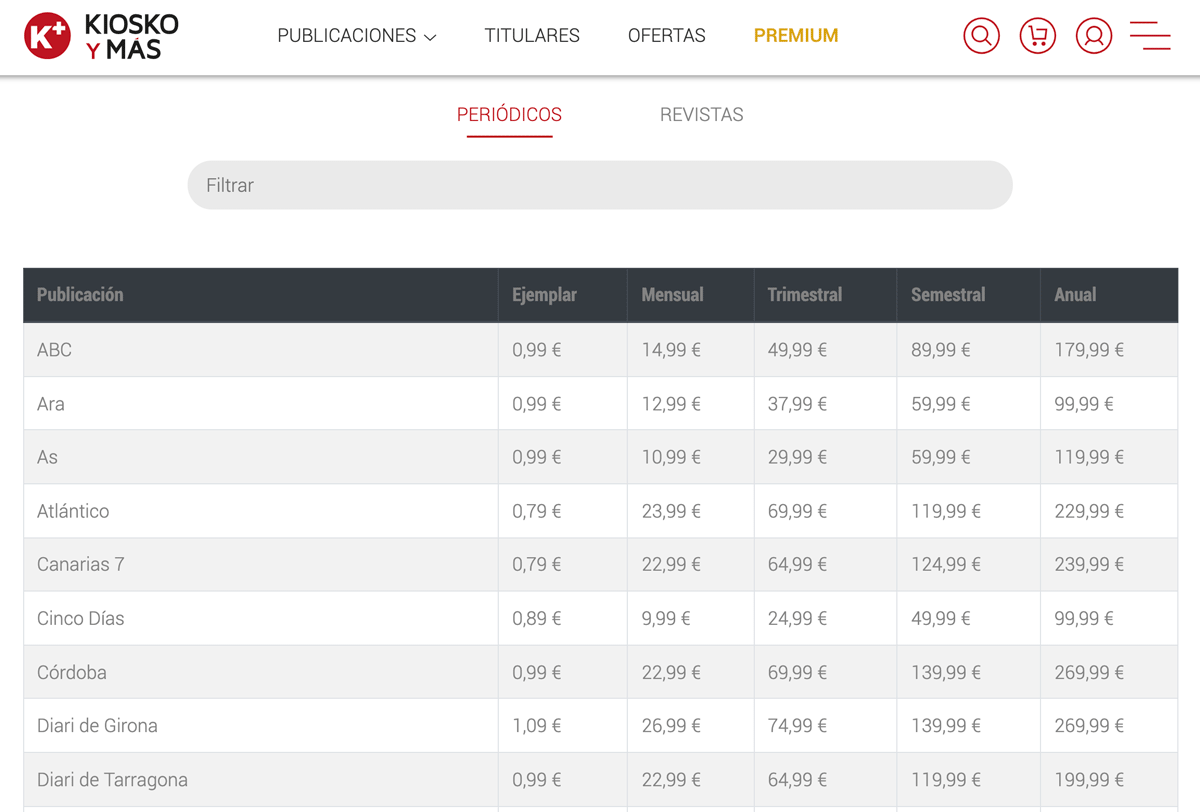This screenshot has height=812, width=1200.
Task: Select the Córdoba publication name
Action: 72,672
